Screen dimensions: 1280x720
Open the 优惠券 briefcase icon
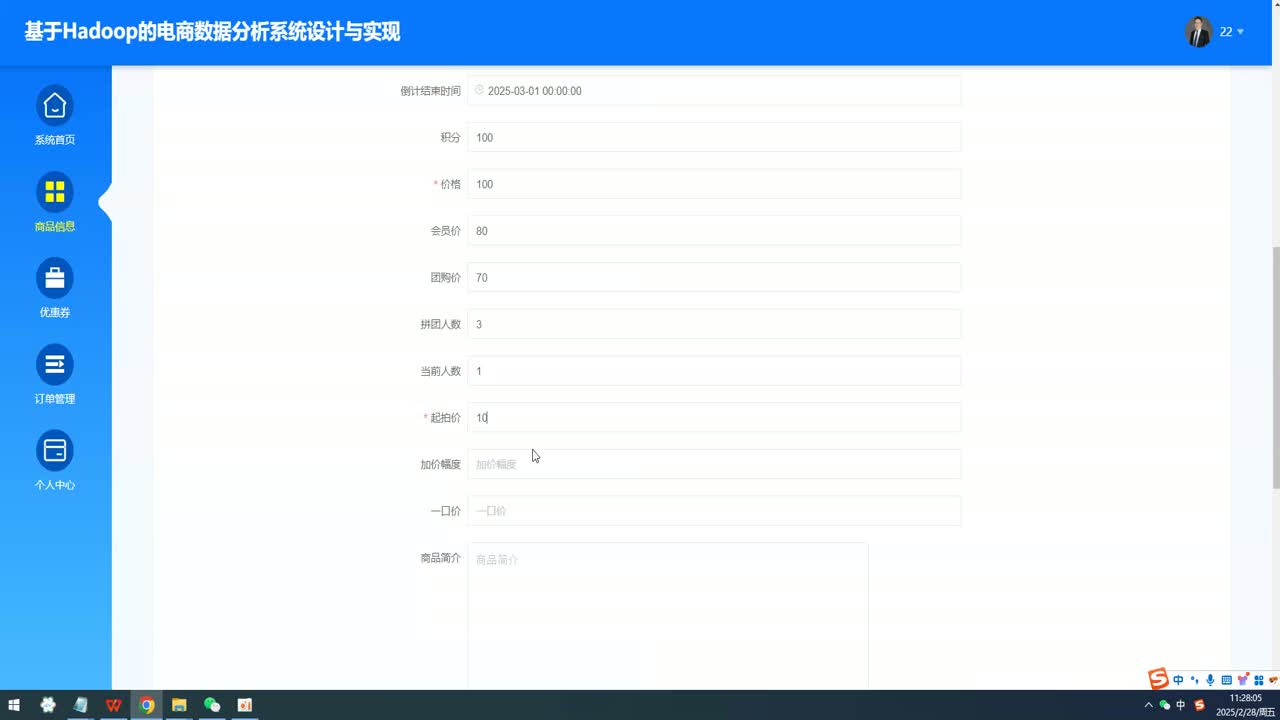(x=55, y=277)
